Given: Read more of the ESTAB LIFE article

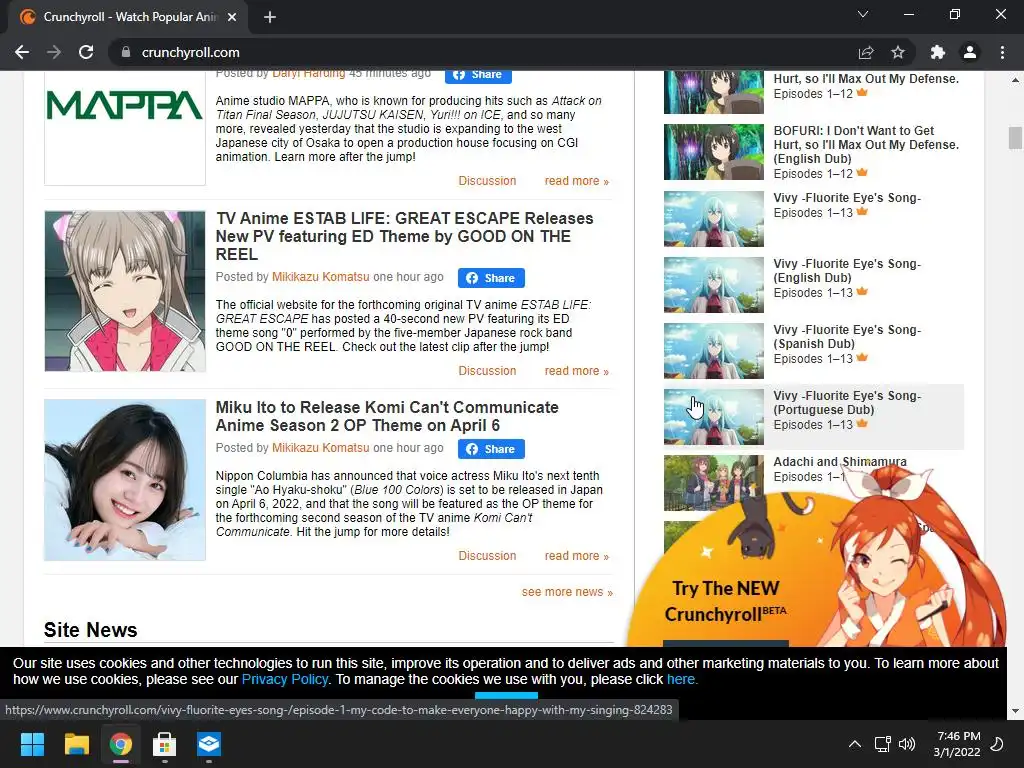Looking at the screenshot, I should click(x=577, y=371).
